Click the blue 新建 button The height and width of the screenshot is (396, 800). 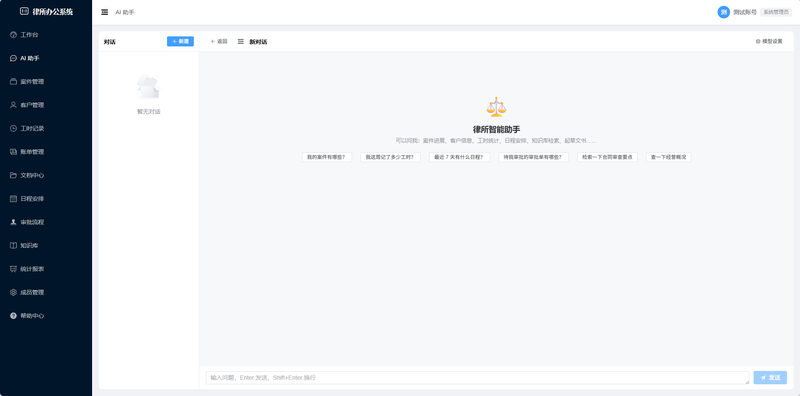180,41
